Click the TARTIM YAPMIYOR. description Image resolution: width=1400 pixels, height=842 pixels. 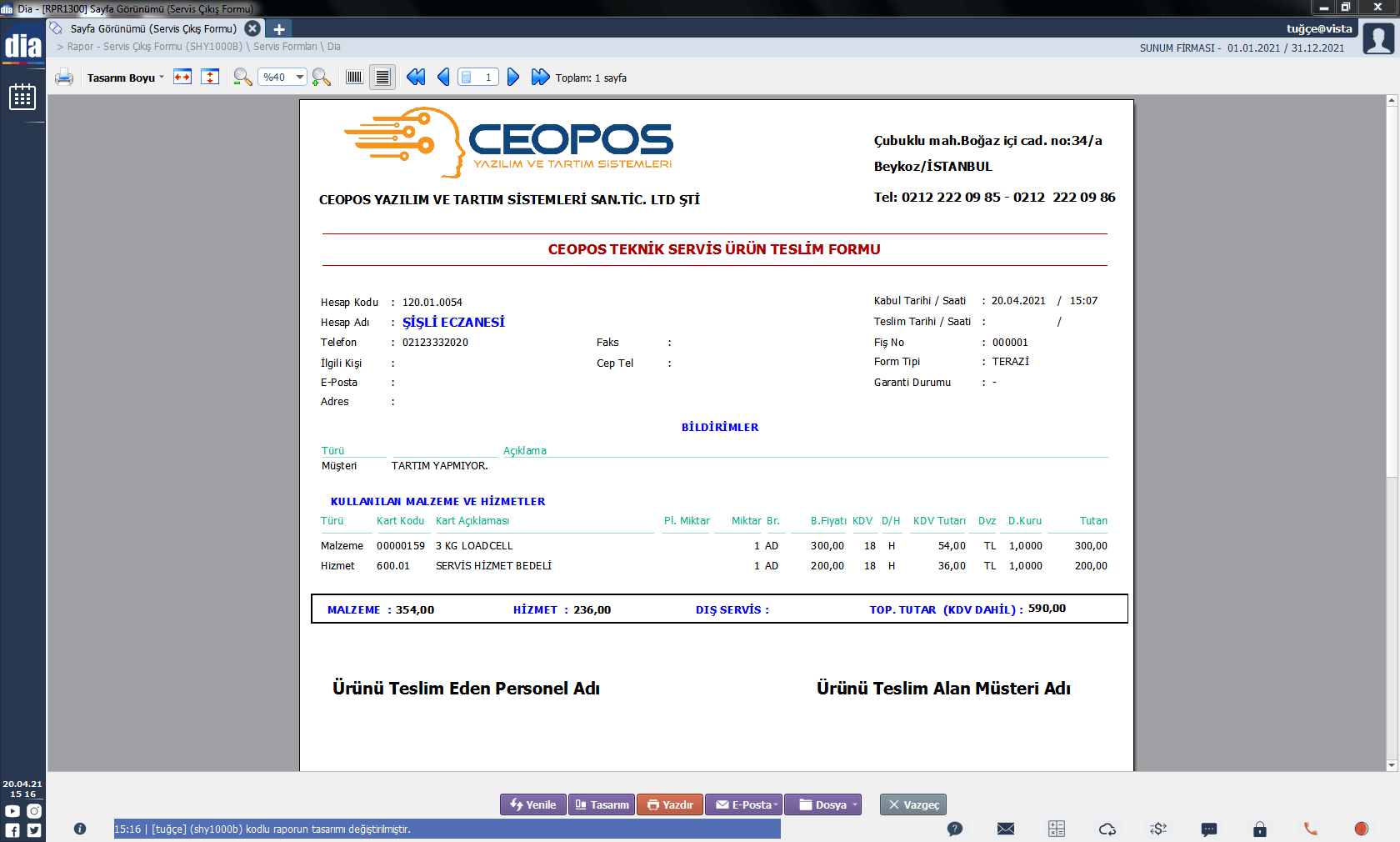(440, 466)
